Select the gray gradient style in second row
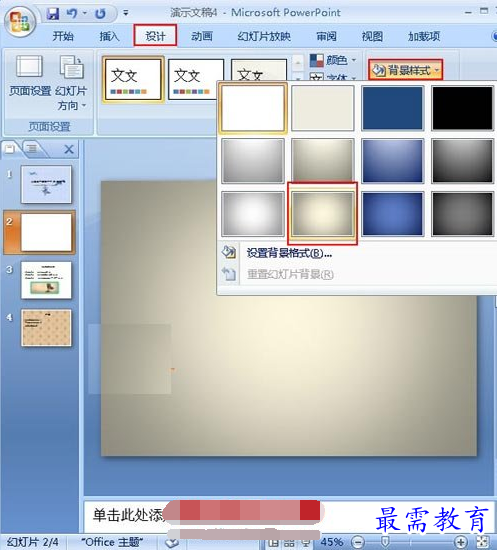This screenshot has width=497, height=551. 252,161
